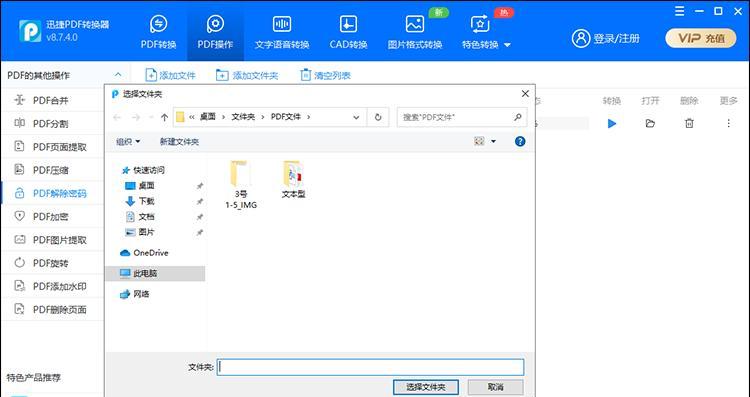This screenshot has width=750, height=397.
Task: Select PDF旋转 in the sidebar
Action: point(53,263)
